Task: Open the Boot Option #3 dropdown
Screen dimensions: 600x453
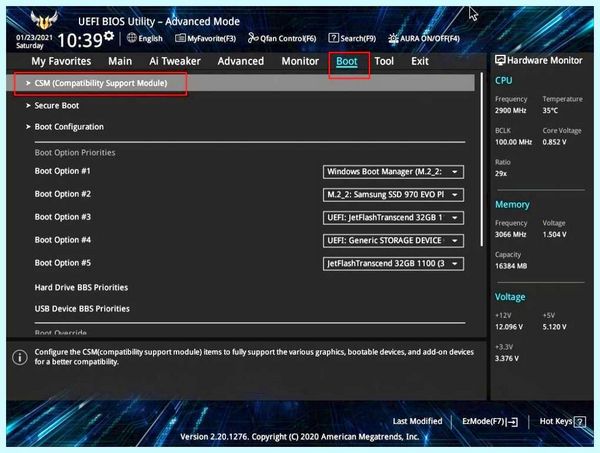Action: tap(393, 218)
